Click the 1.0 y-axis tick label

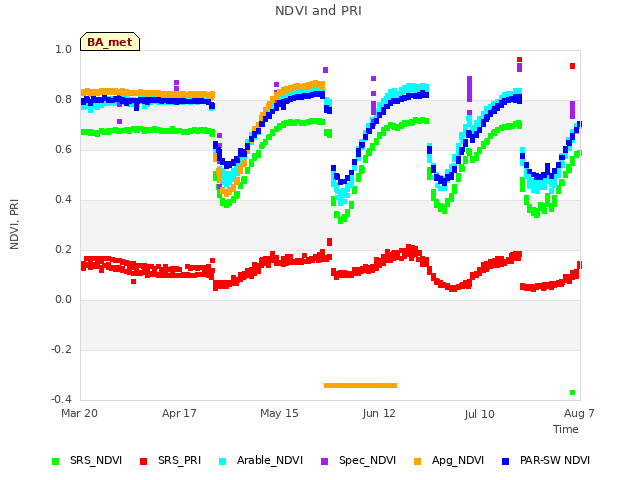64,49
